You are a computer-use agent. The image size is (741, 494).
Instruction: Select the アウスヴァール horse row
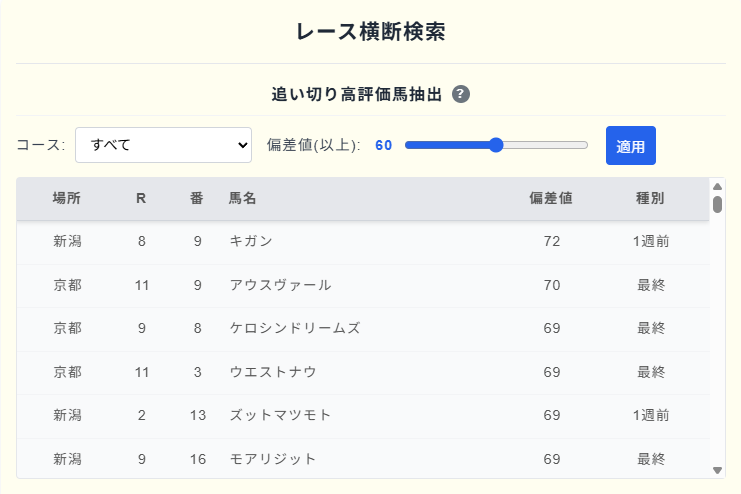point(363,286)
